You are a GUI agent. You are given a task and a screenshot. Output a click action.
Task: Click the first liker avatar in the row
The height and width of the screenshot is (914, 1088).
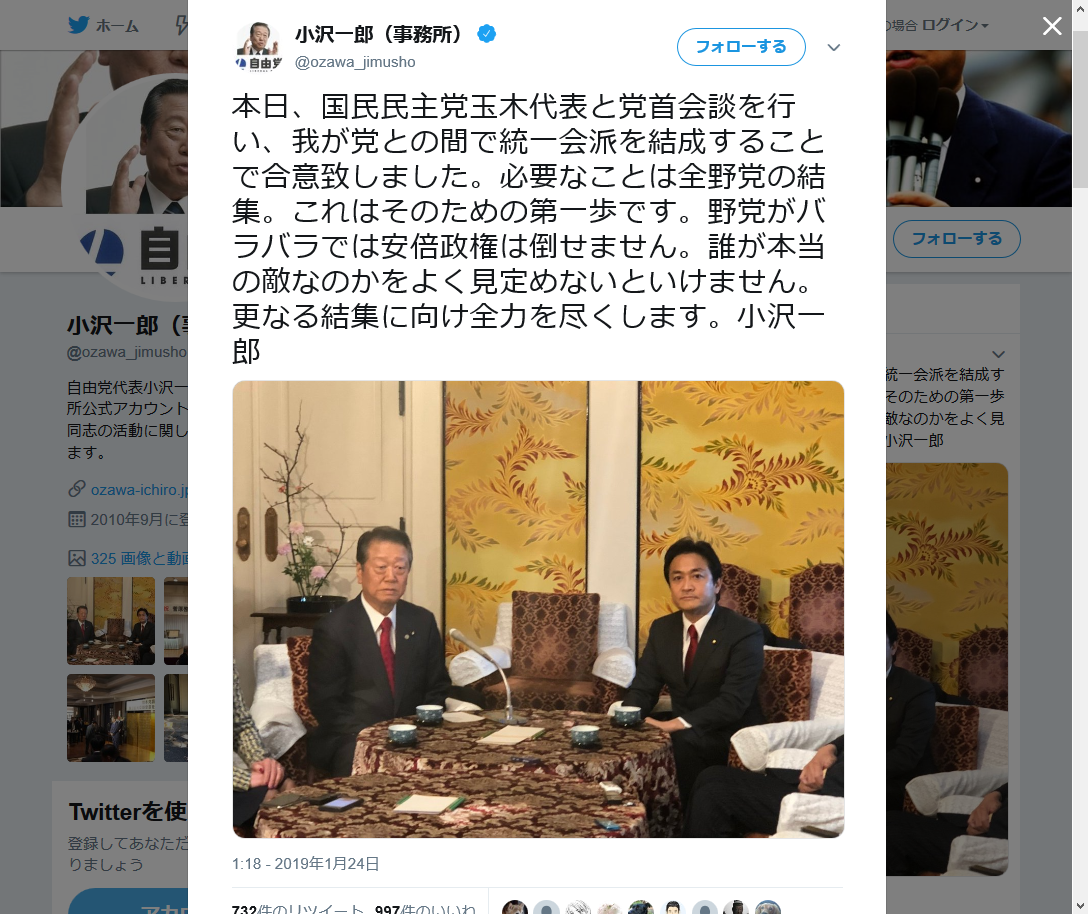pyautogui.click(x=514, y=908)
